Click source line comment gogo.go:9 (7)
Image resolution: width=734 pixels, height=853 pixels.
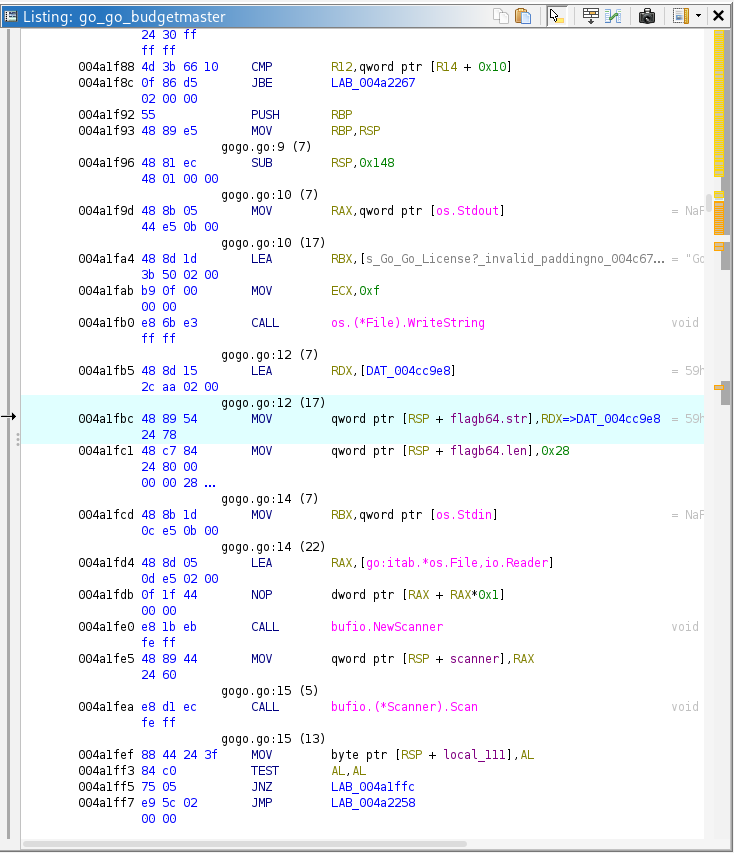(x=266, y=147)
